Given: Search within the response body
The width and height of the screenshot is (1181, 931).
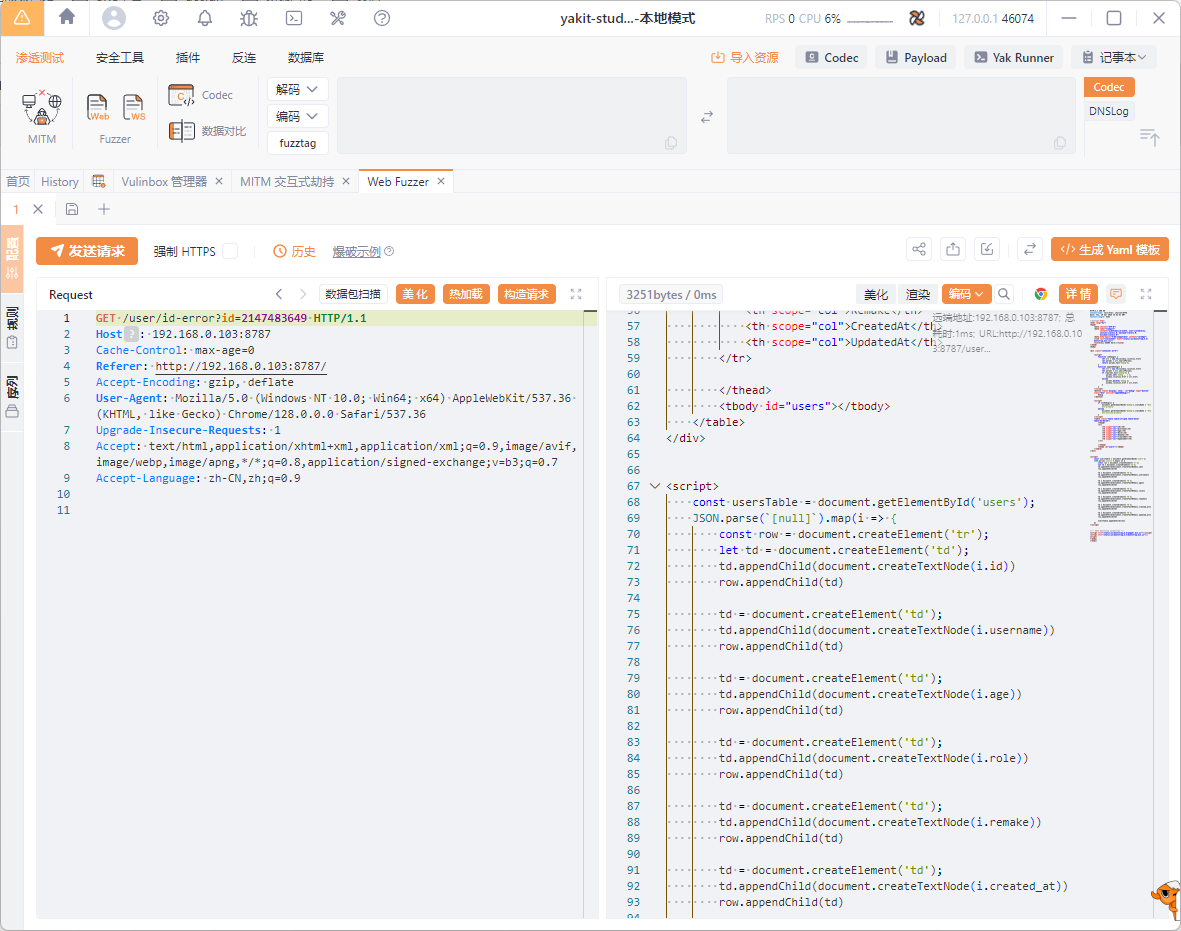Looking at the screenshot, I should point(1004,294).
